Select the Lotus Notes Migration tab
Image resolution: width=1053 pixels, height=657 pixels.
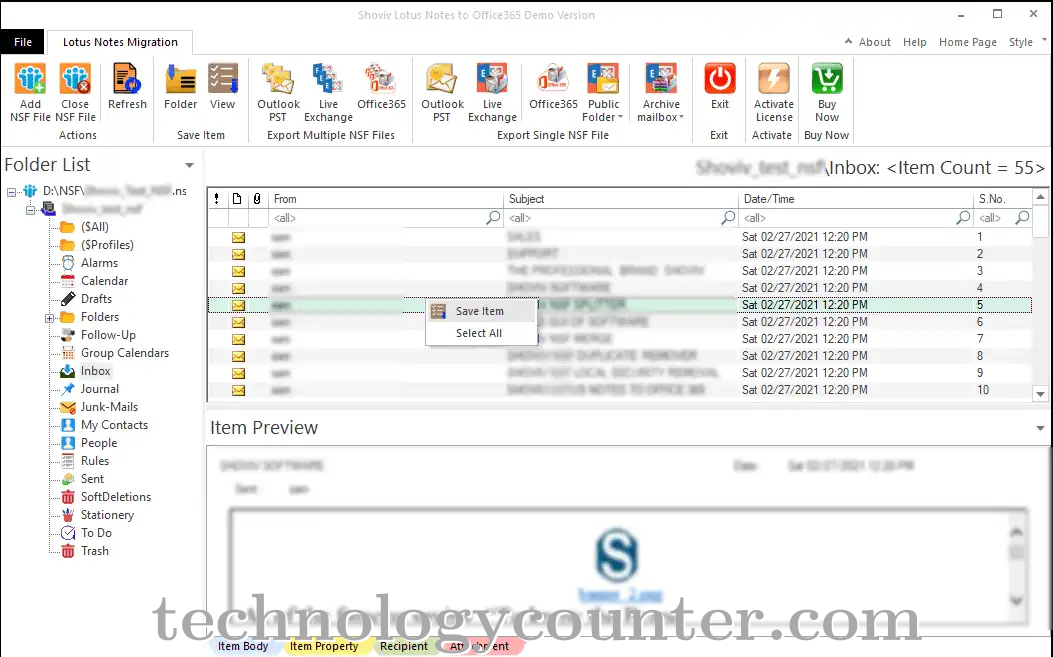(x=120, y=42)
